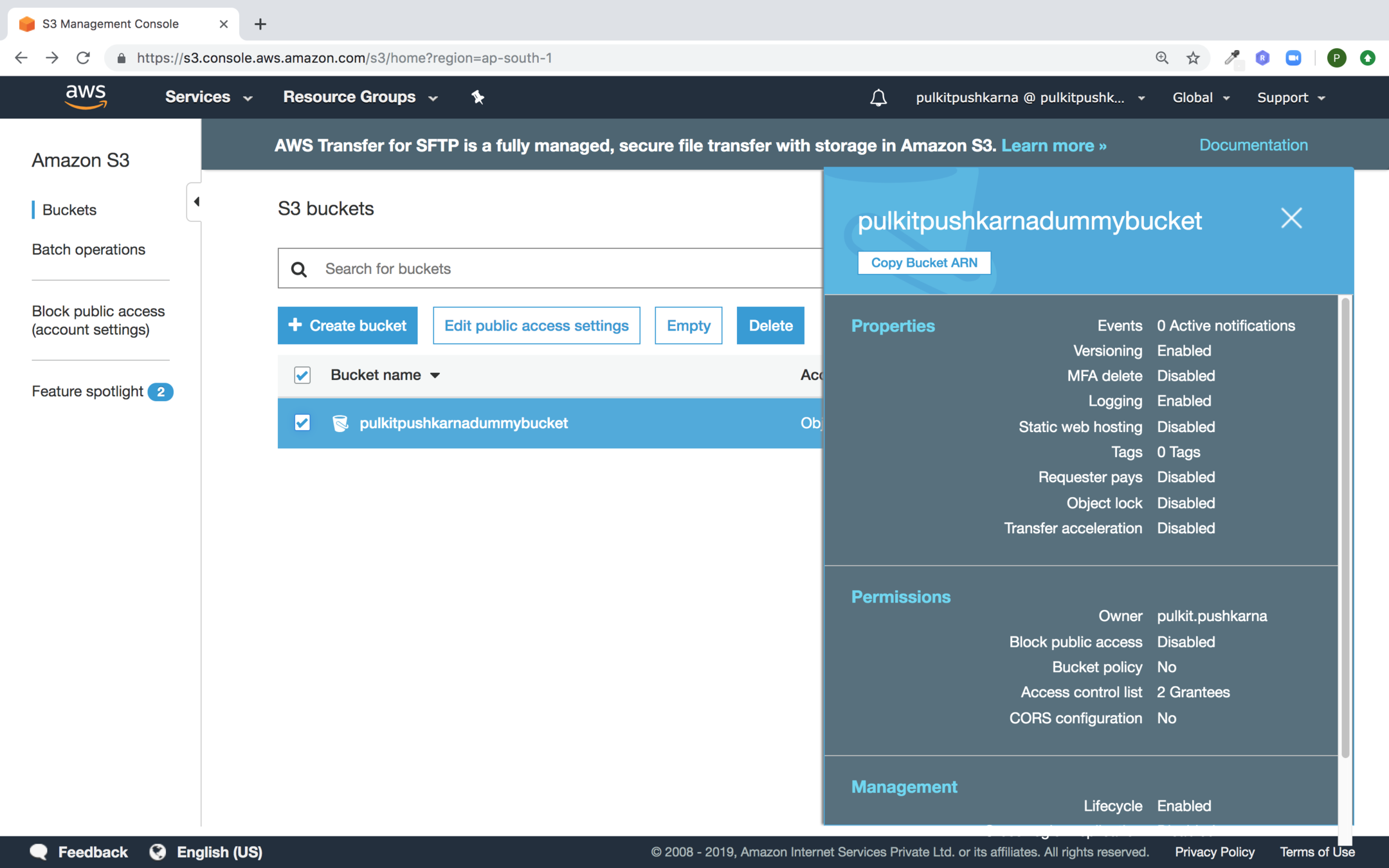Click the Delete bucket button
Image resolution: width=1389 pixels, height=868 pixels.
click(770, 325)
